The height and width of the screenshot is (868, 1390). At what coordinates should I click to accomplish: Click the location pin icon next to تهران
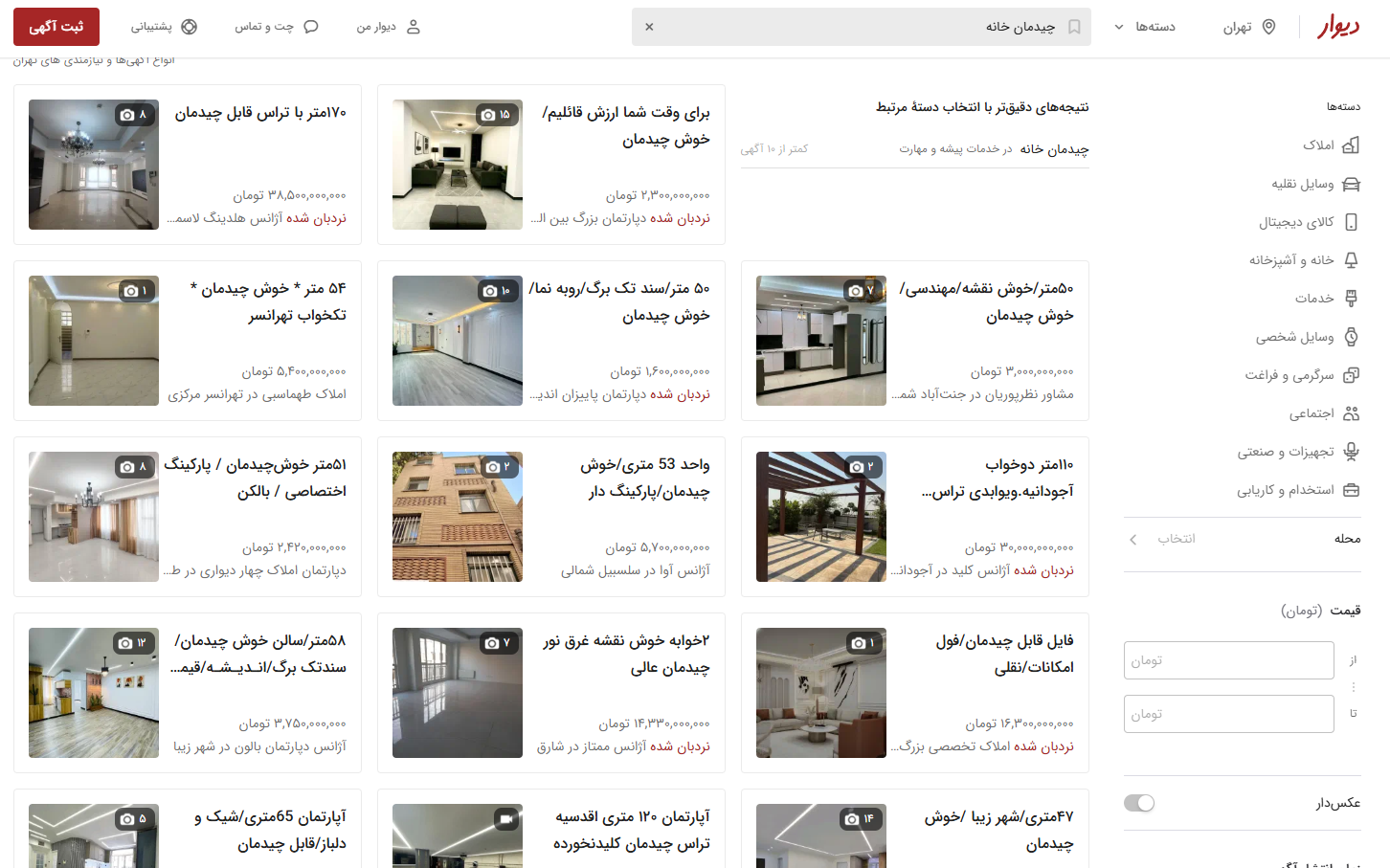1269,27
